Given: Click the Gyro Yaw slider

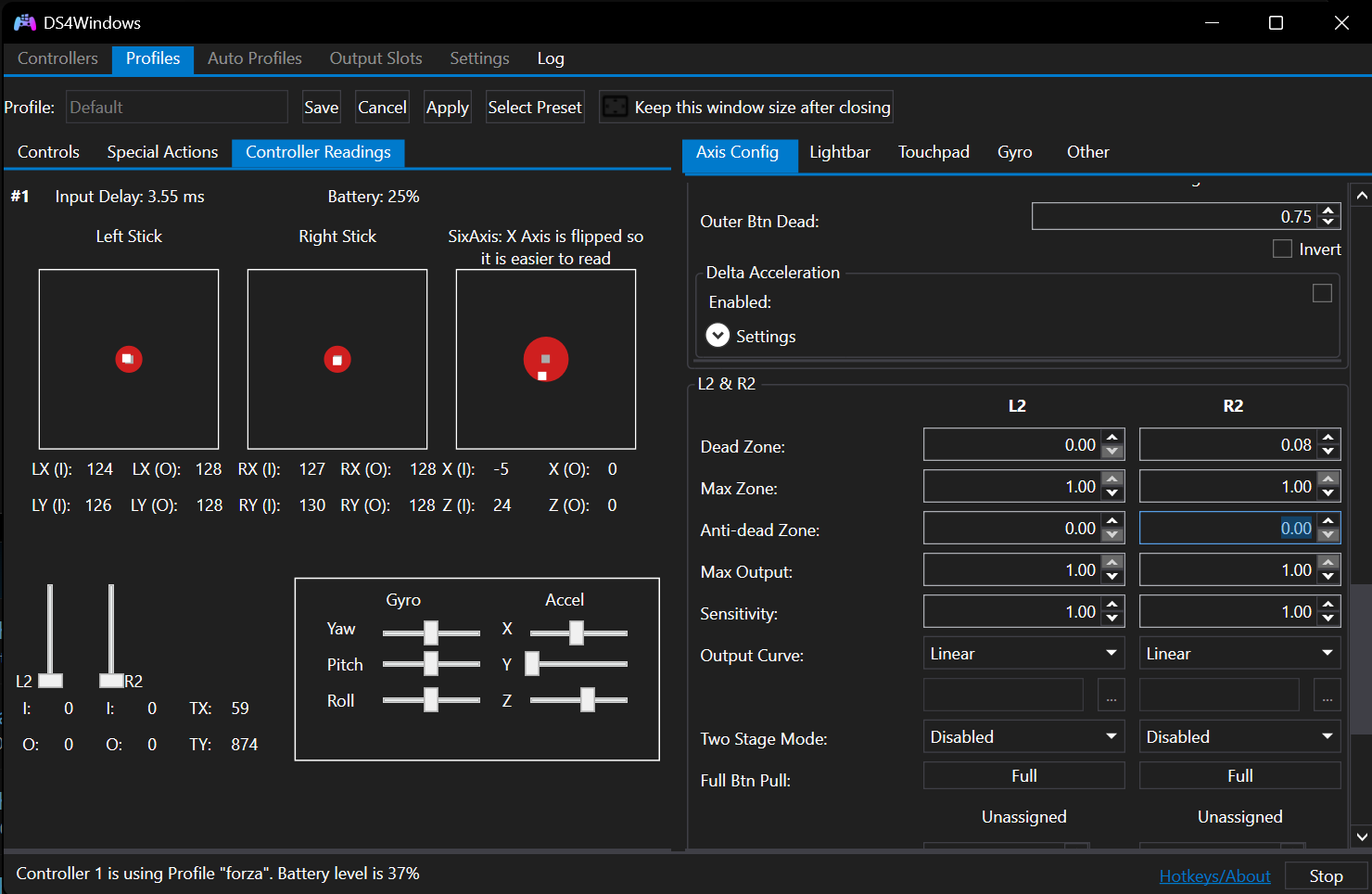Looking at the screenshot, I should [431, 632].
